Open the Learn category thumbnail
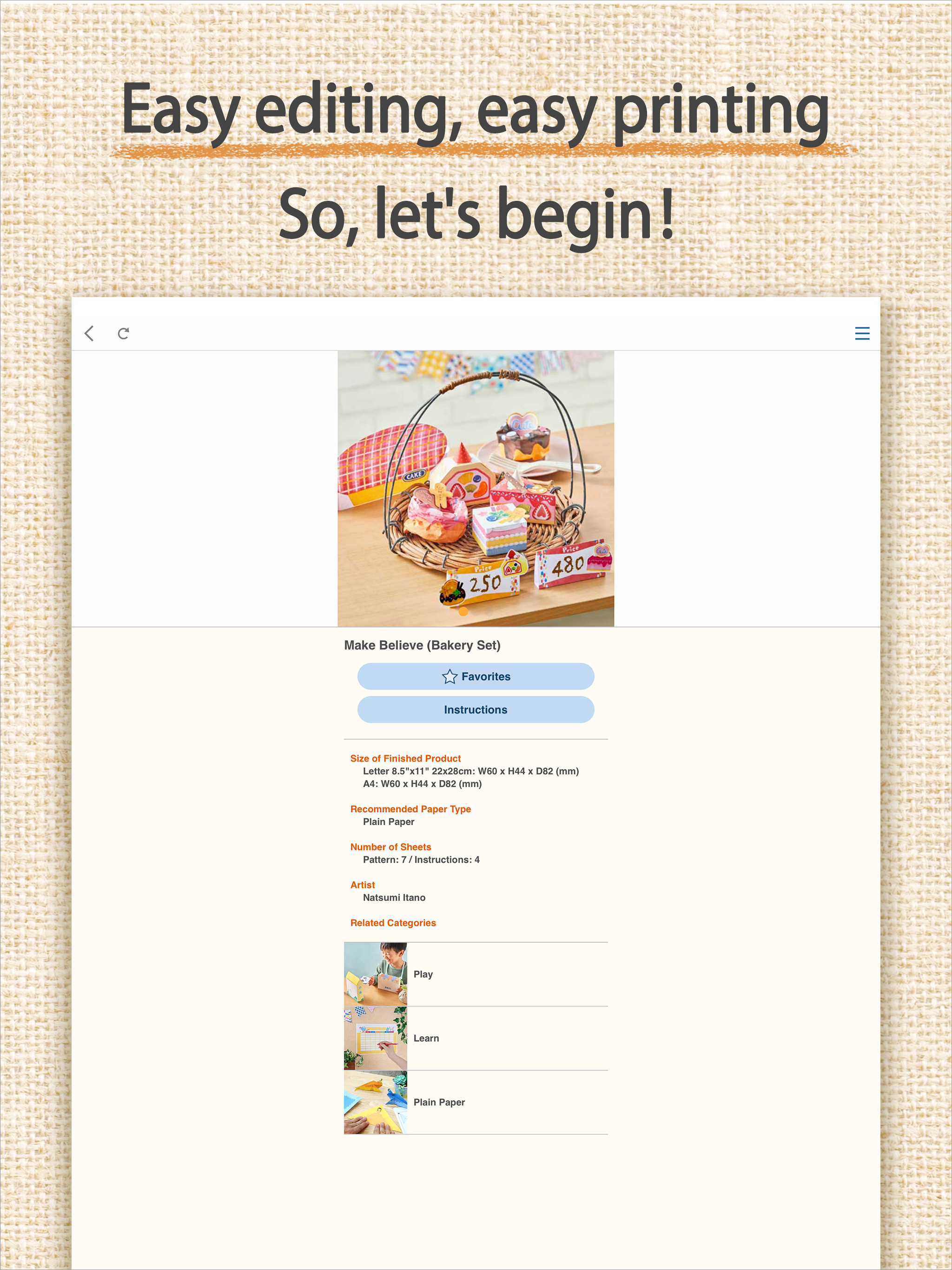The image size is (952, 1270). pos(376,1038)
